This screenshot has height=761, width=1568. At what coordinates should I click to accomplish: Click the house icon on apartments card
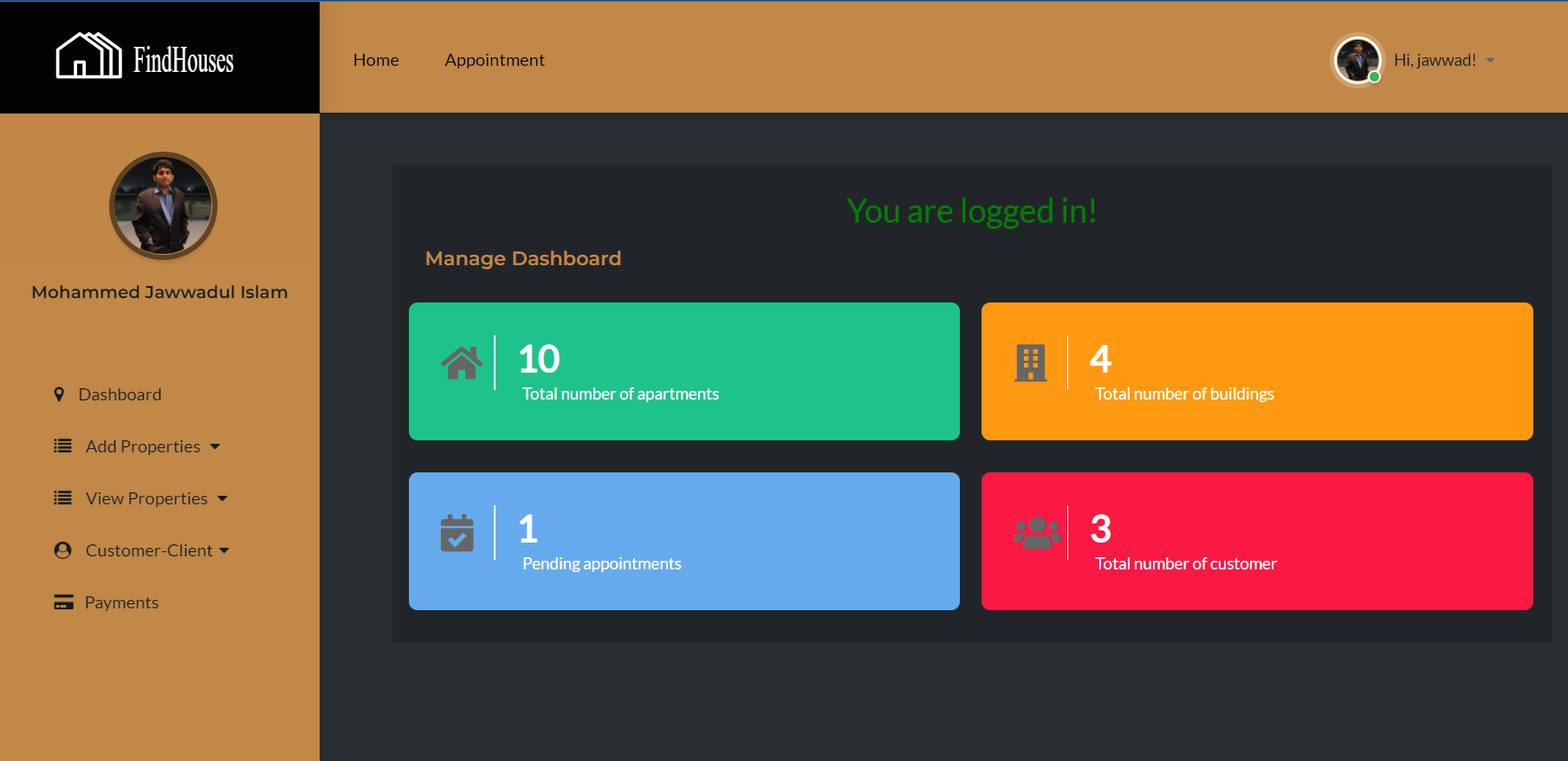[462, 363]
